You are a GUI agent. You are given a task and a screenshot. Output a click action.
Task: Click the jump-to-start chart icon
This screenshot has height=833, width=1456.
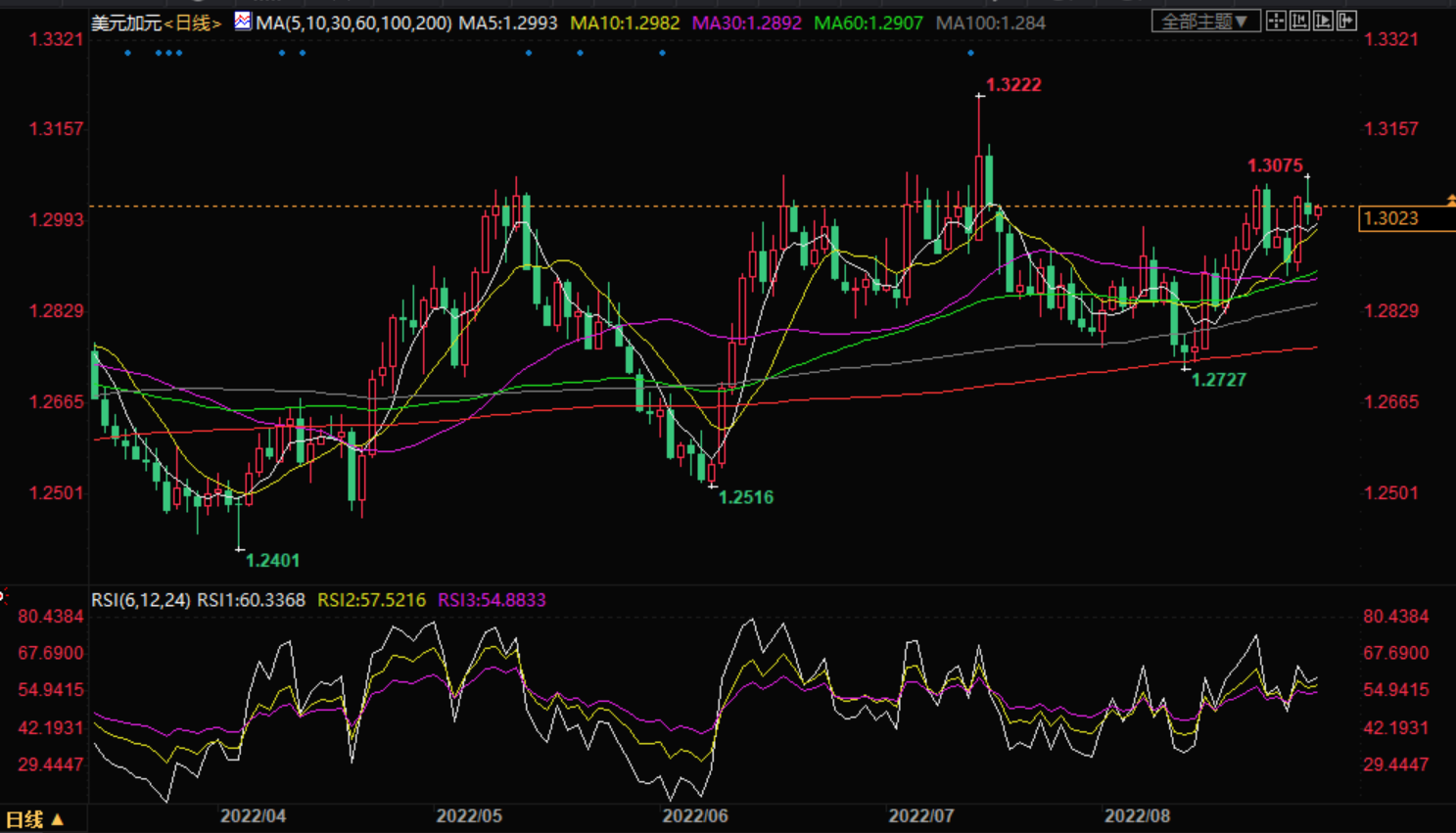(1299, 21)
